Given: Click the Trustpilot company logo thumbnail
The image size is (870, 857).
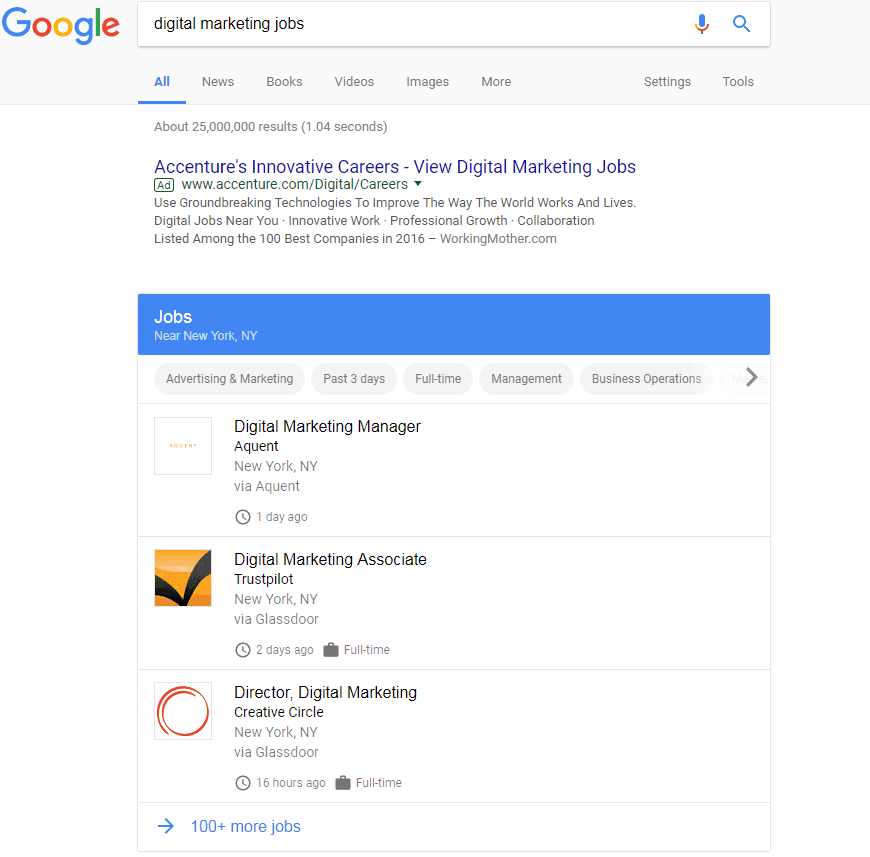Looking at the screenshot, I should pyautogui.click(x=183, y=578).
